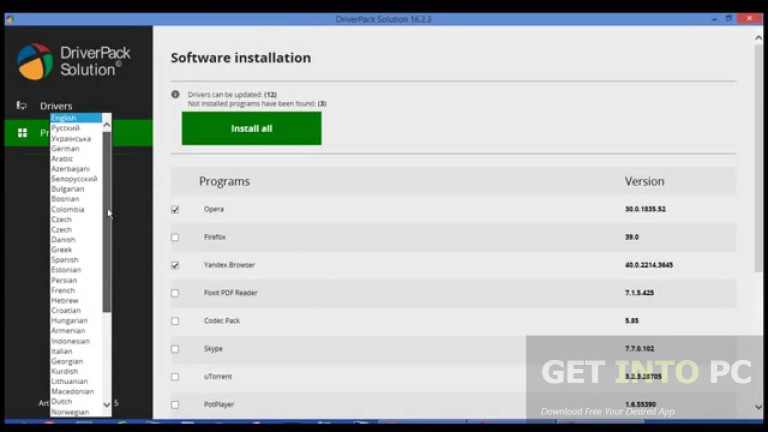The height and width of the screenshot is (432, 768).
Task: Select Kurdish in language list
Action: point(65,371)
